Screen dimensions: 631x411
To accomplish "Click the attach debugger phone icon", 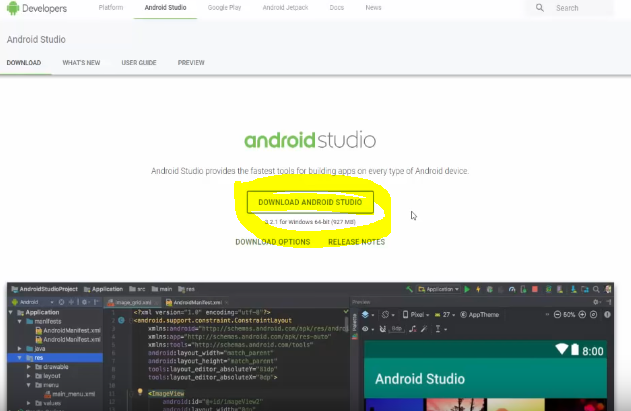I will [523, 289].
